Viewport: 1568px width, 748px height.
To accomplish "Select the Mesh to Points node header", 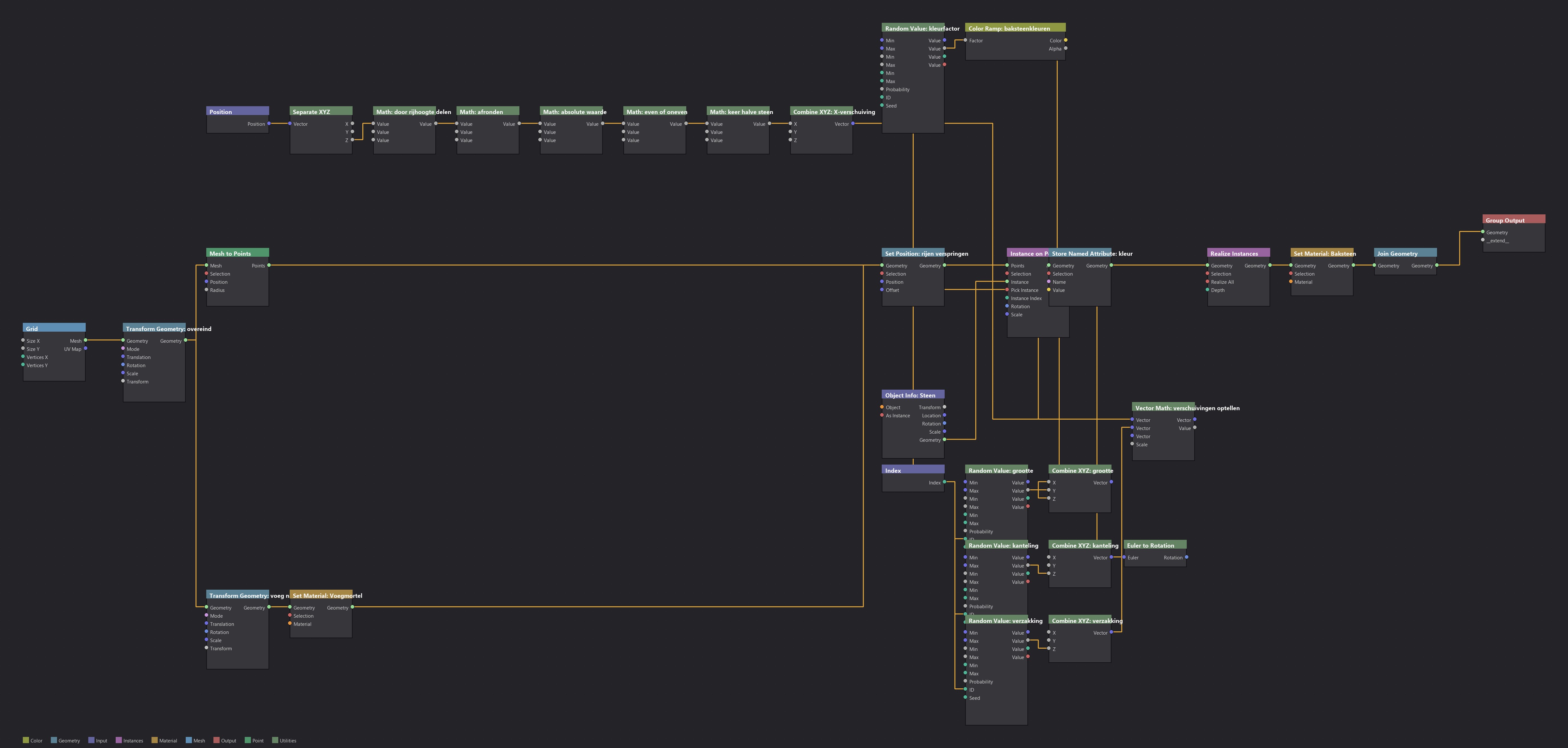I will click(238, 253).
